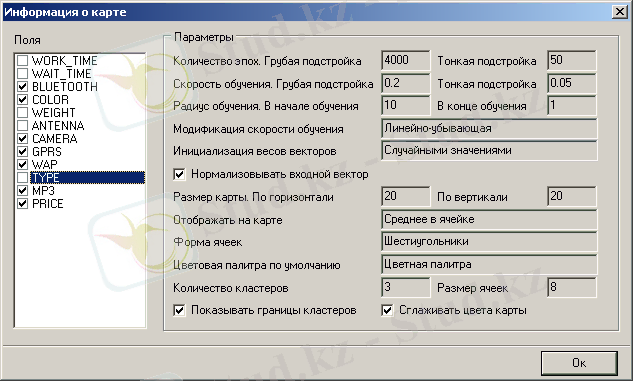Select the CAMERA label in fields list
Viewport: 633px width, 381px height.
pos(54,139)
